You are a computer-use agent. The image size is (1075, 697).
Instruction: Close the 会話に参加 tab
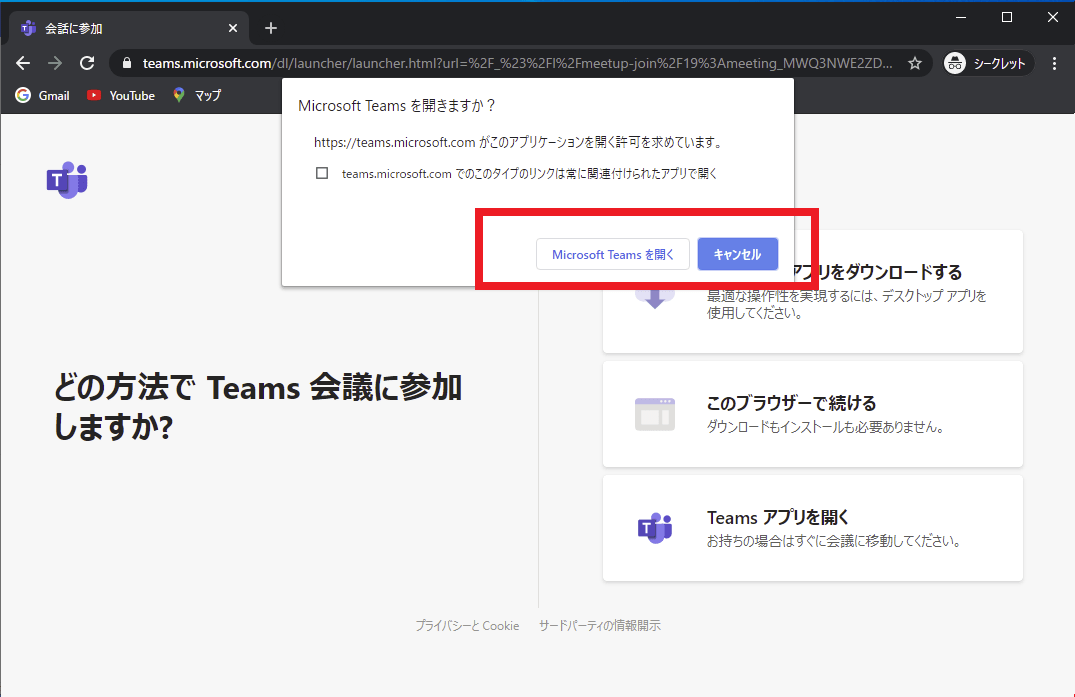(x=233, y=28)
